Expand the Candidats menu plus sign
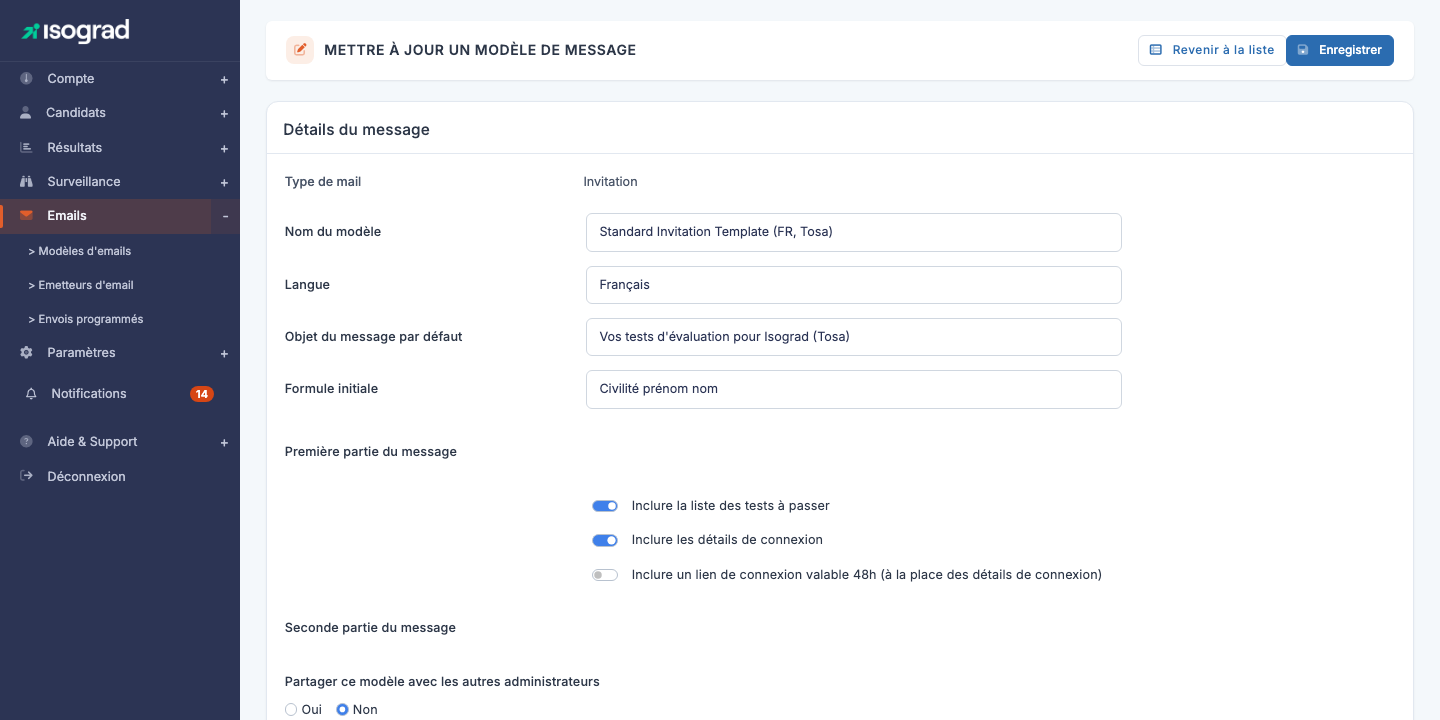Viewport: 1440px width, 720px height. click(224, 114)
